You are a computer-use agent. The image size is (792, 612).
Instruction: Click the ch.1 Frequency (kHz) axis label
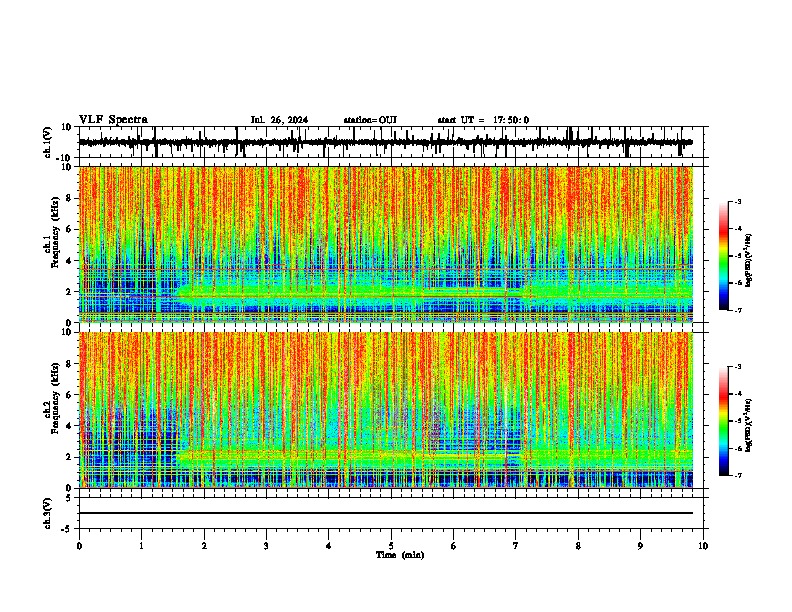point(53,232)
